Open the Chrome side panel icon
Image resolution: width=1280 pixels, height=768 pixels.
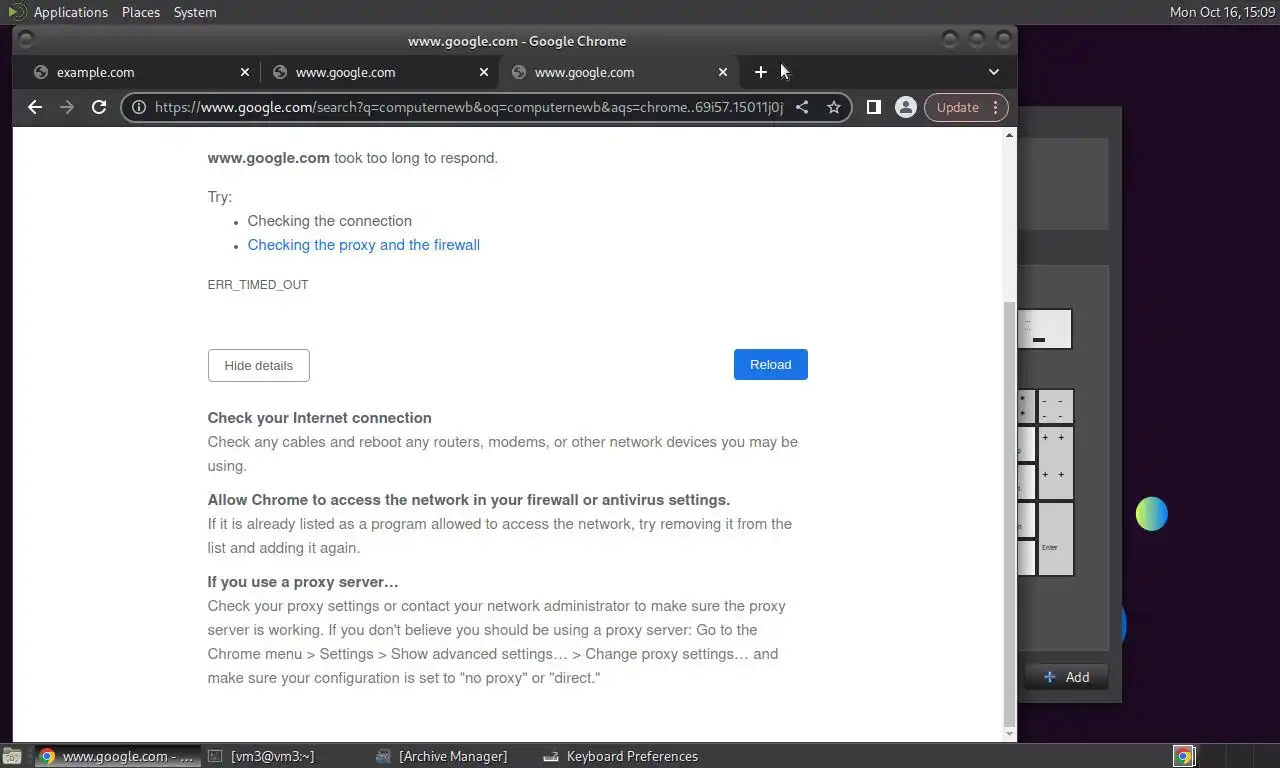click(873, 107)
